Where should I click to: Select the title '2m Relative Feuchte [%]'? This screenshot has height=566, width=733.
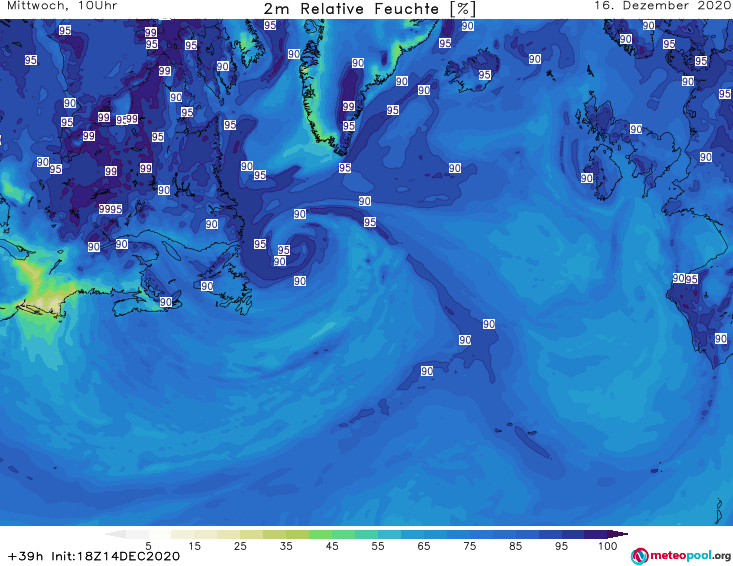click(x=370, y=8)
